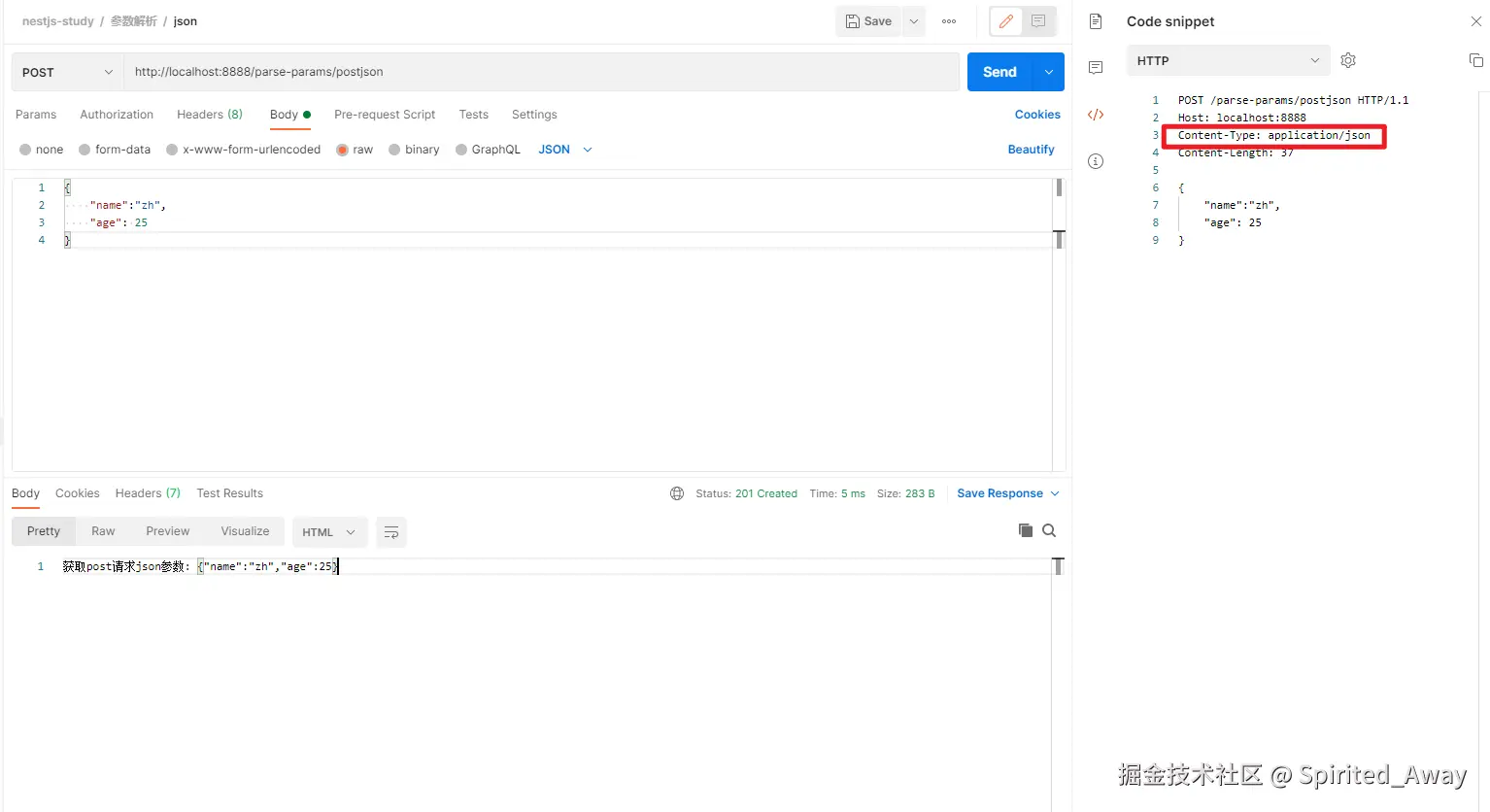Open the POST method dropdown
Viewport: 1490px width, 812px height.
click(68, 72)
